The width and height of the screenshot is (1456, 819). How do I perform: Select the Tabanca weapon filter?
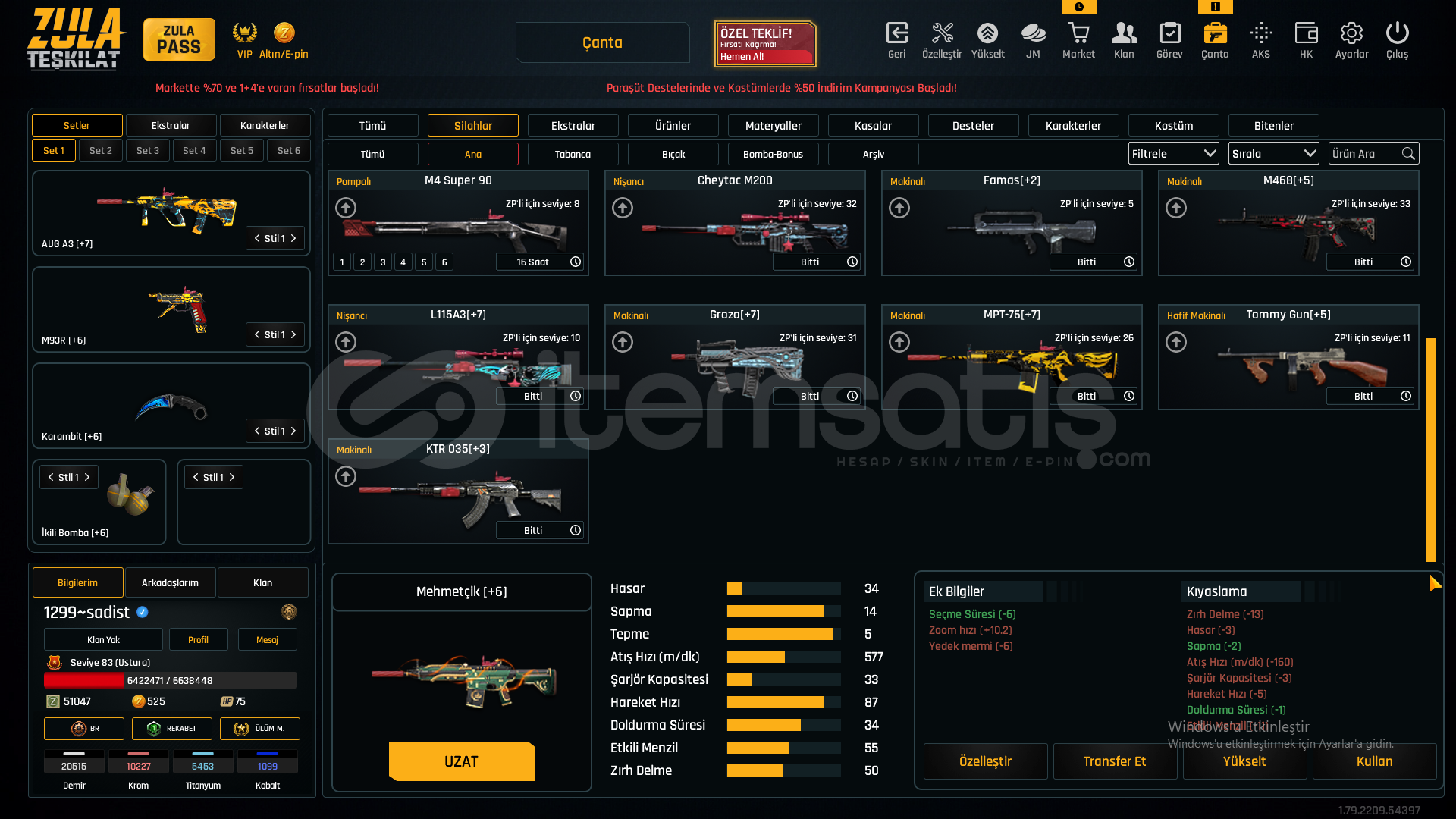click(x=573, y=154)
